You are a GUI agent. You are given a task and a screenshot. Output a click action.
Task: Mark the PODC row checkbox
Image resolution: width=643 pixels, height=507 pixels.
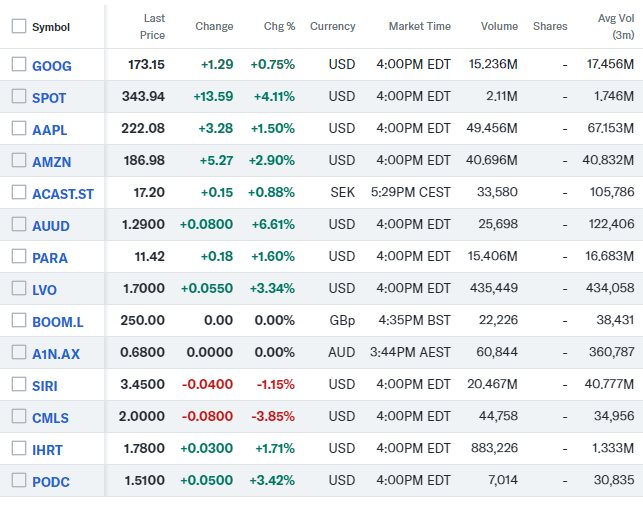tap(19, 480)
